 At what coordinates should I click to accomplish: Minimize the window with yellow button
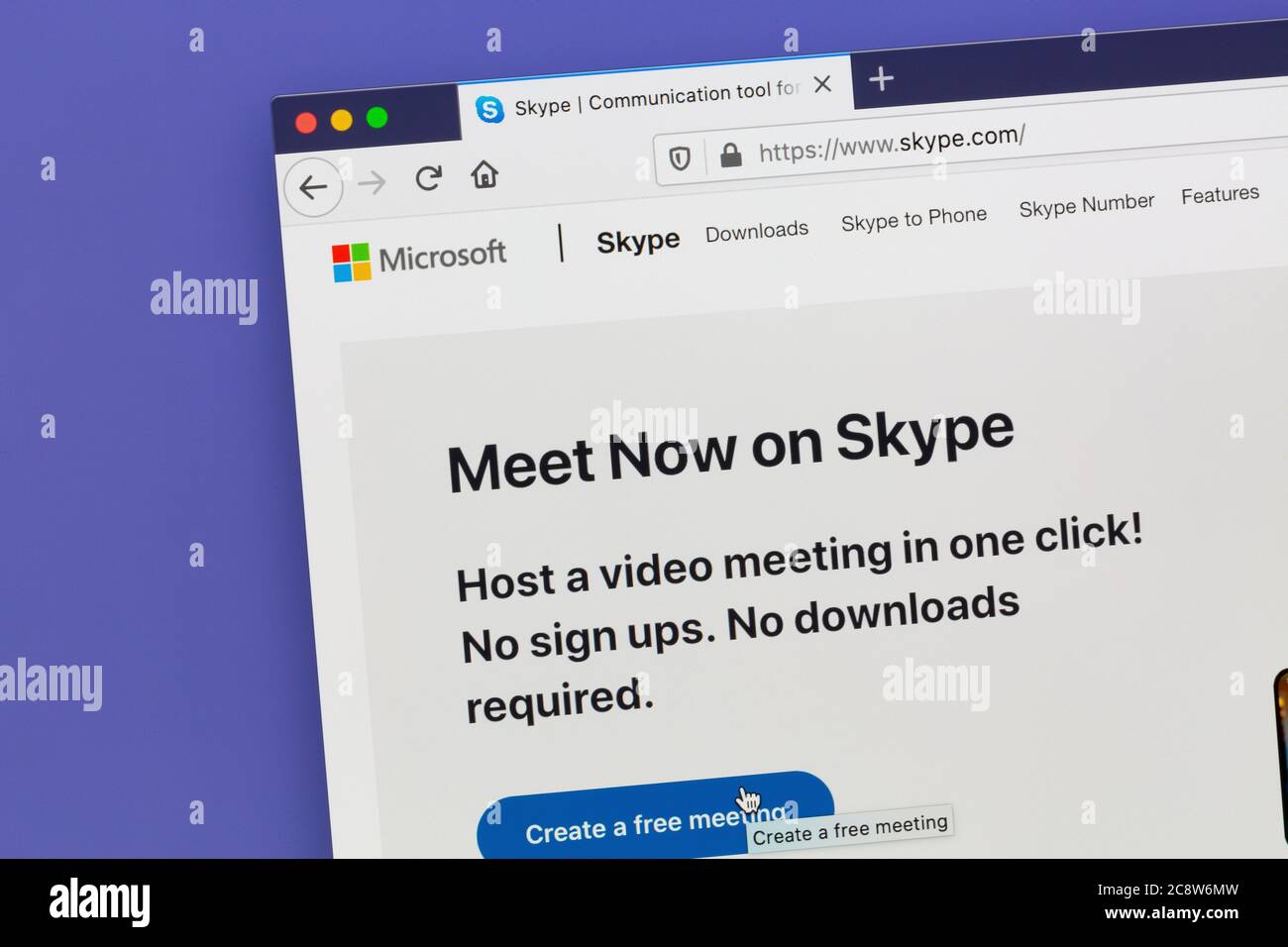tap(341, 120)
